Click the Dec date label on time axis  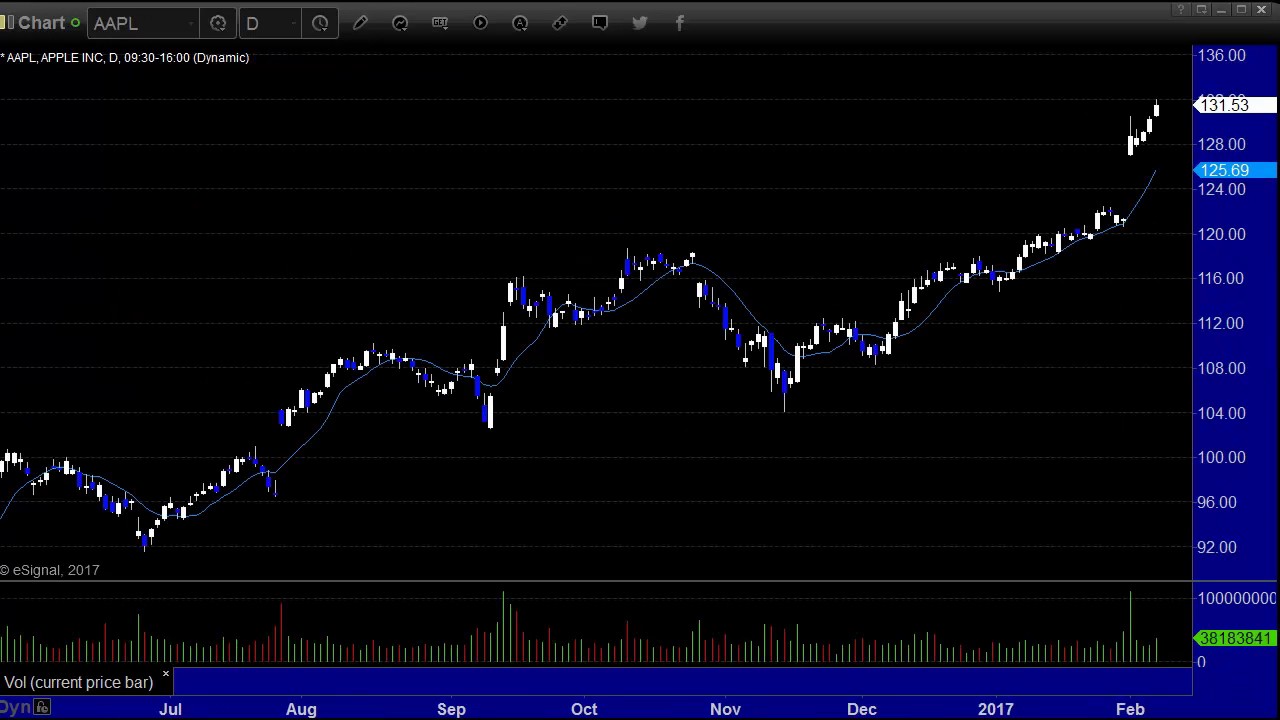tap(861, 709)
